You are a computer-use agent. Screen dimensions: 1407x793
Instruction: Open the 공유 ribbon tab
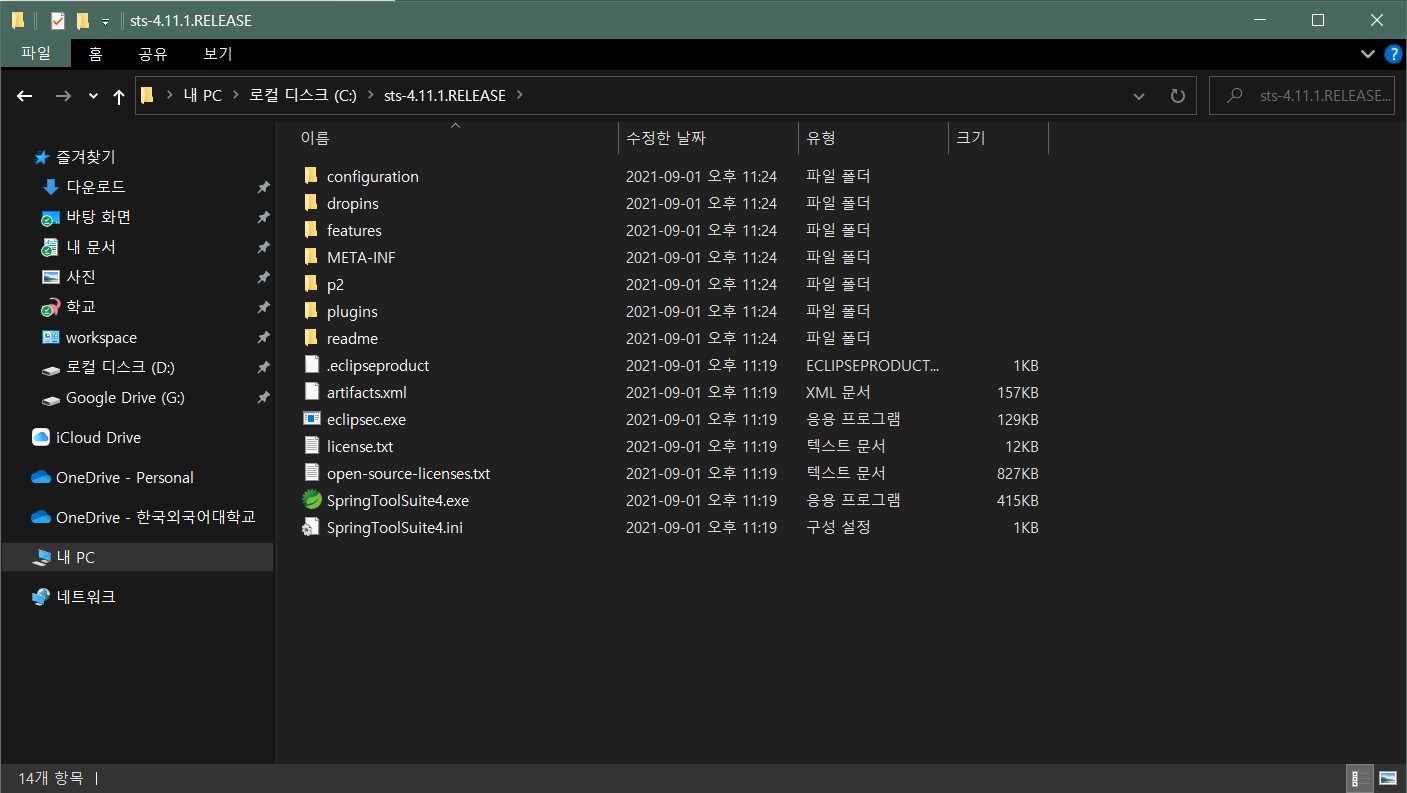(153, 54)
